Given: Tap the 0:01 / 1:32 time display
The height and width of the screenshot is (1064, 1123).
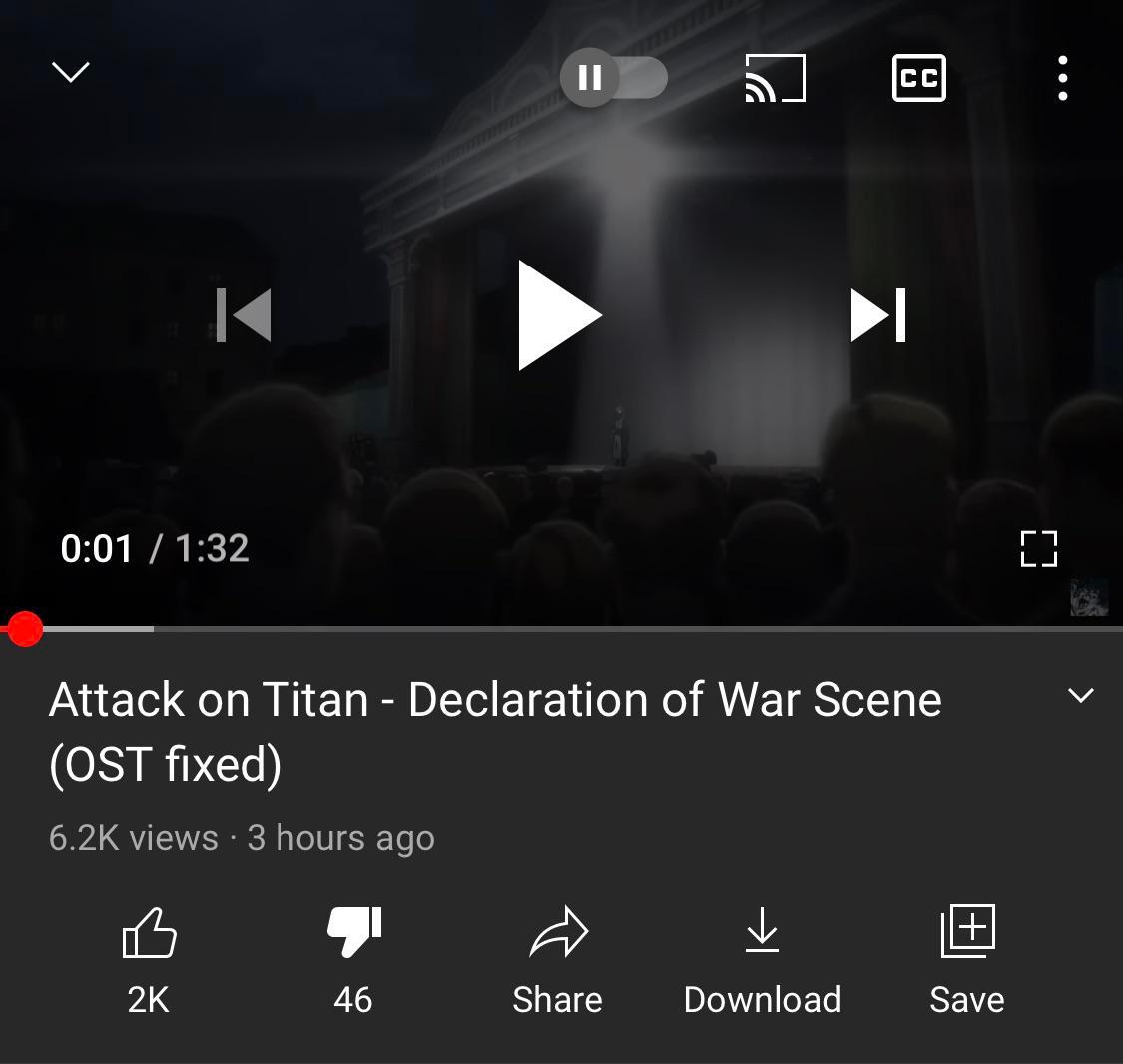Looking at the screenshot, I should 155,548.
